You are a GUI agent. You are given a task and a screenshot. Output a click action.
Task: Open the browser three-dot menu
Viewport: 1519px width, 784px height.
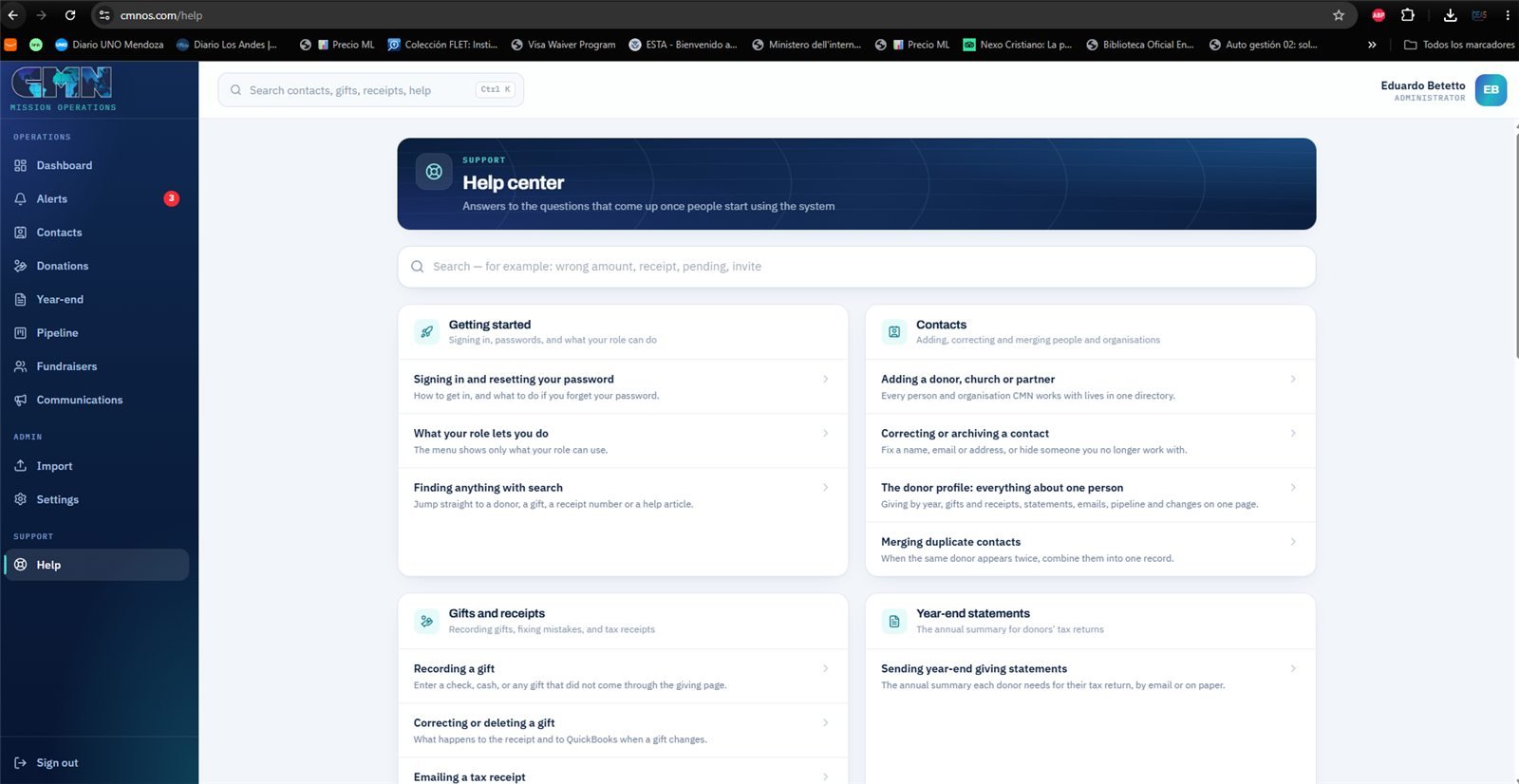[1507, 15]
